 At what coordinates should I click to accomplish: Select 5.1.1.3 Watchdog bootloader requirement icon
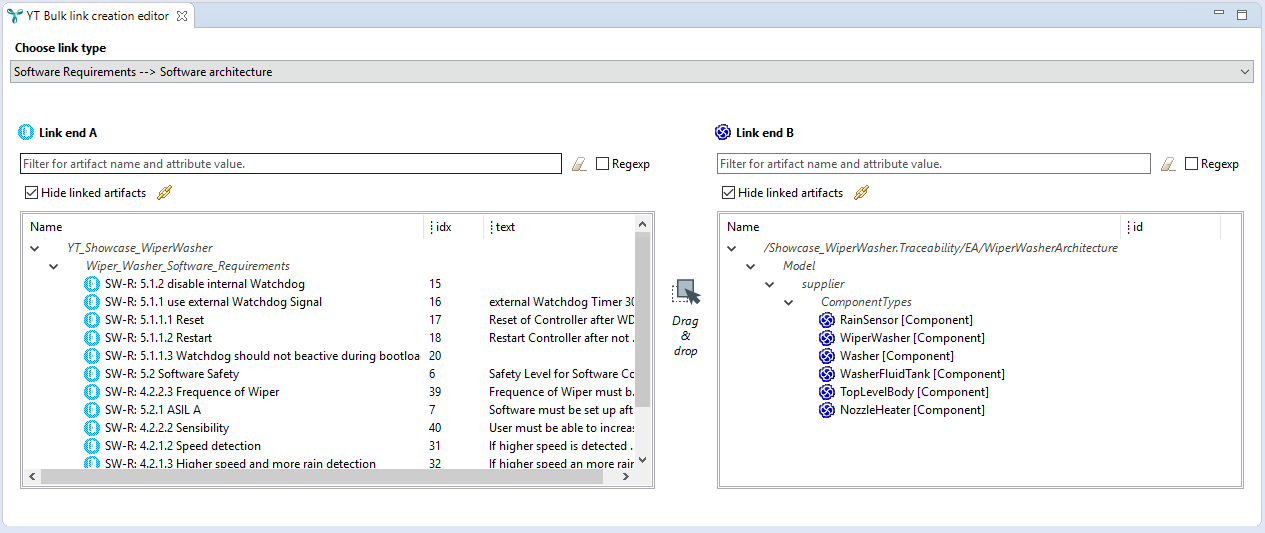pyautogui.click(x=93, y=356)
